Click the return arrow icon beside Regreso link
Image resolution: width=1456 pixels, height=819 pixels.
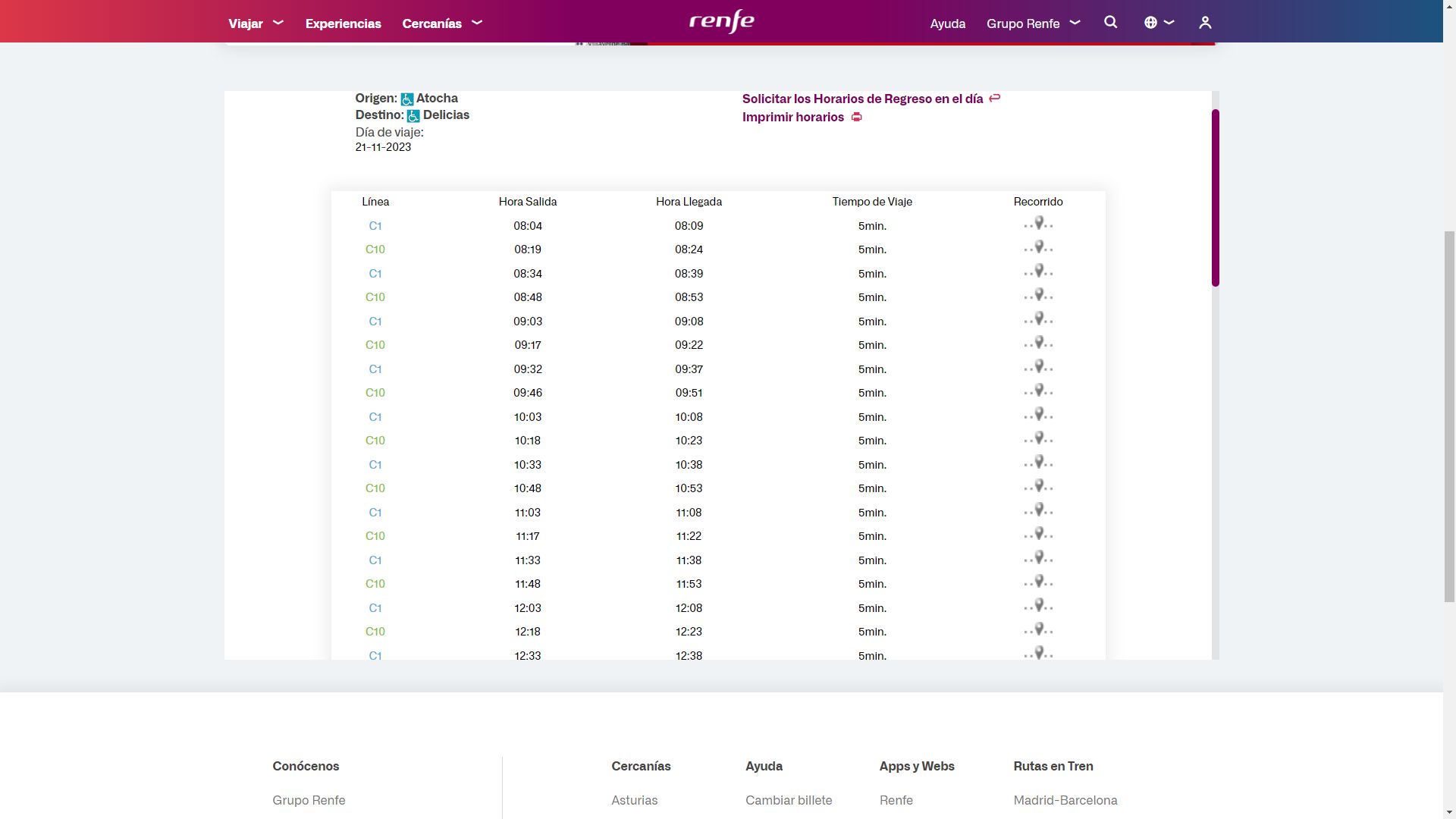pyautogui.click(x=994, y=99)
